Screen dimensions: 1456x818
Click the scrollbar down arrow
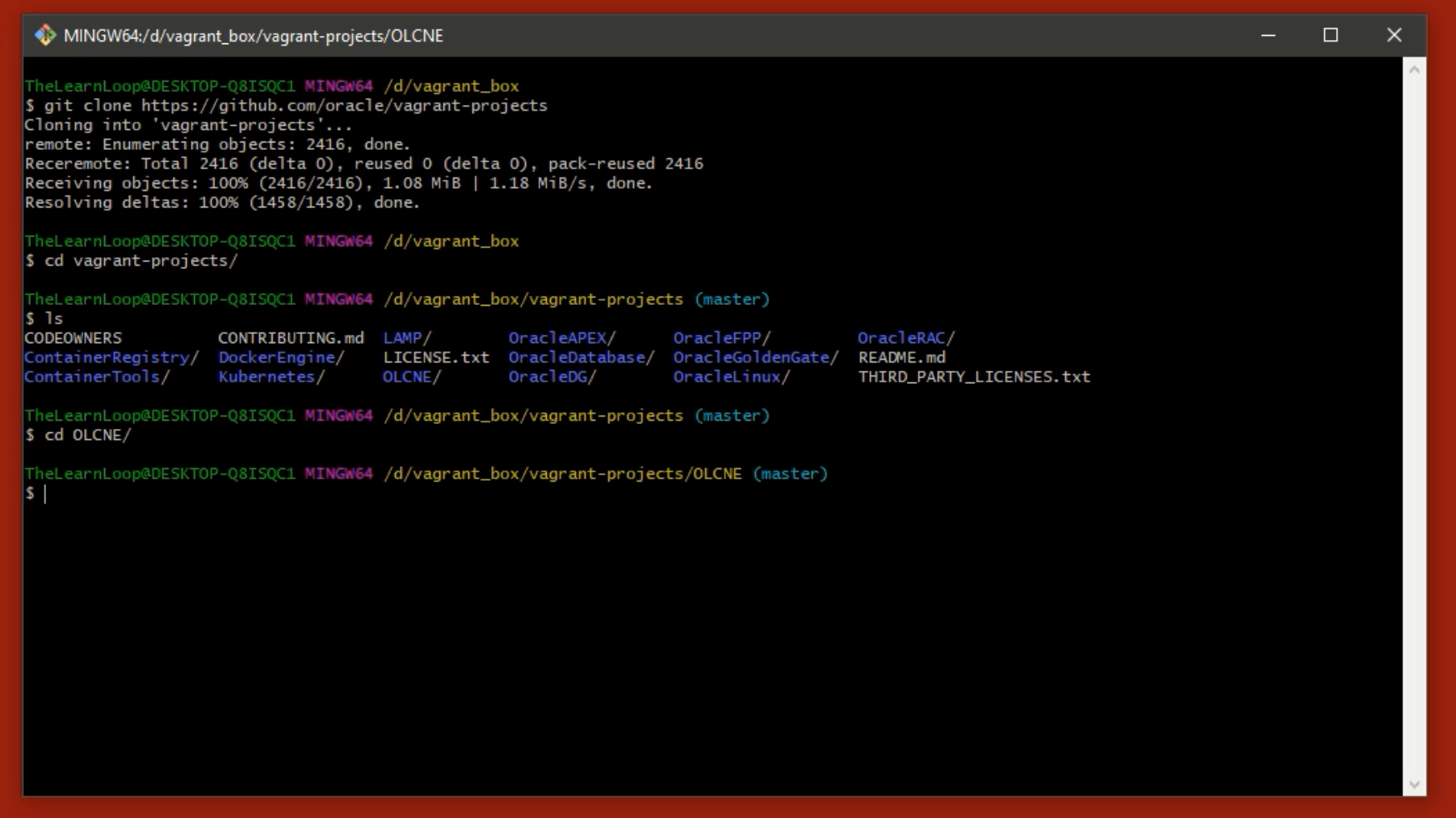1413,784
